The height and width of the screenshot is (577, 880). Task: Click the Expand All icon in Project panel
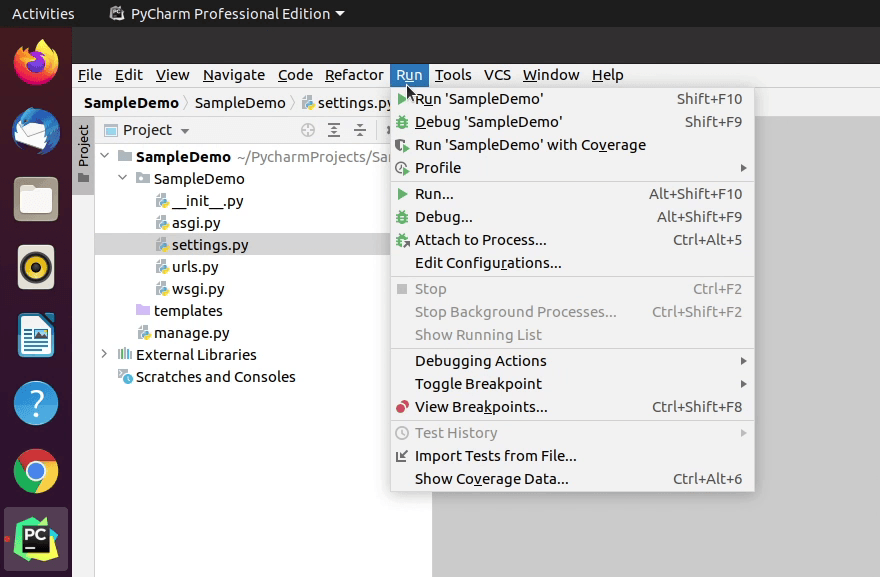pos(334,130)
